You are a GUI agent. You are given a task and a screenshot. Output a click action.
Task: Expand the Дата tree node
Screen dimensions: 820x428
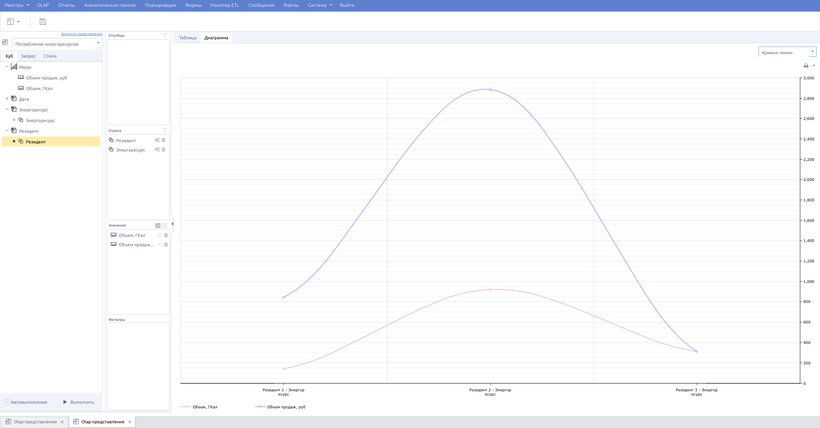pos(7,99)
